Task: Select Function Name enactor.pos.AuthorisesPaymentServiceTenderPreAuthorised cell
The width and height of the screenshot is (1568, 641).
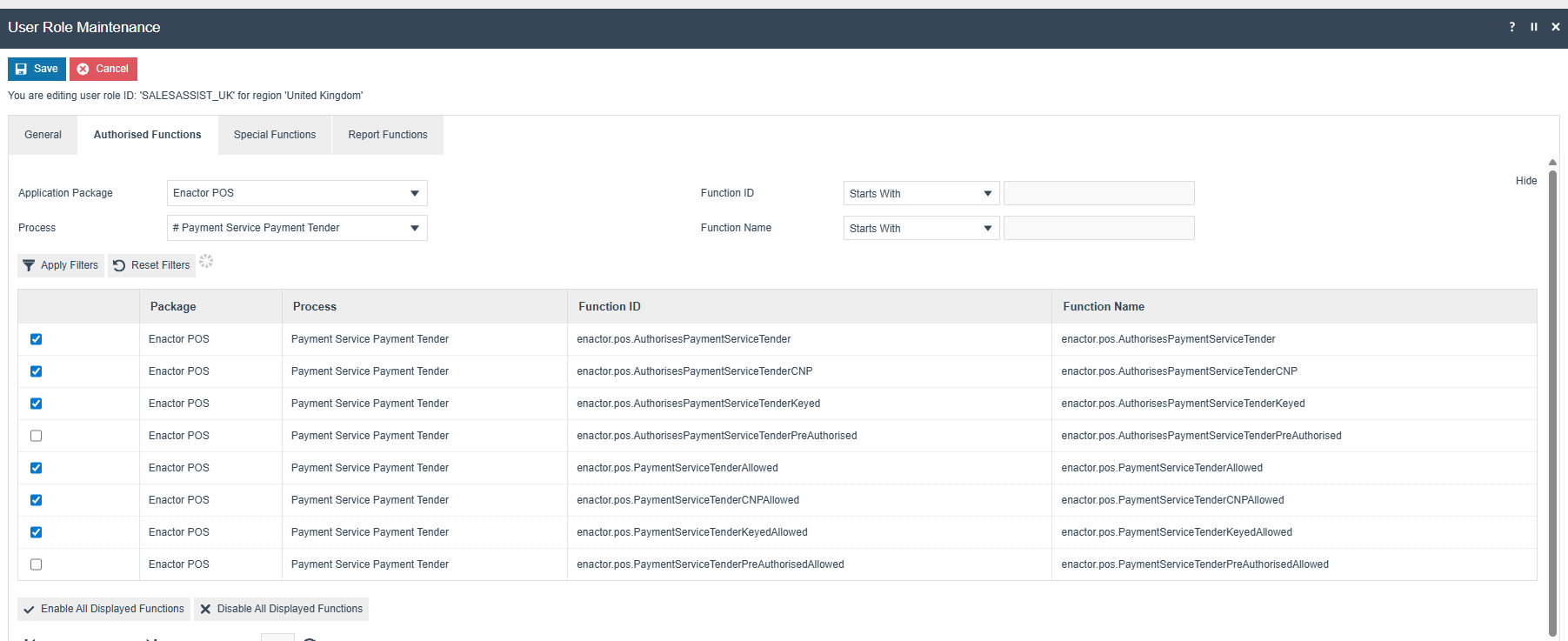Action: [1294, 436]
